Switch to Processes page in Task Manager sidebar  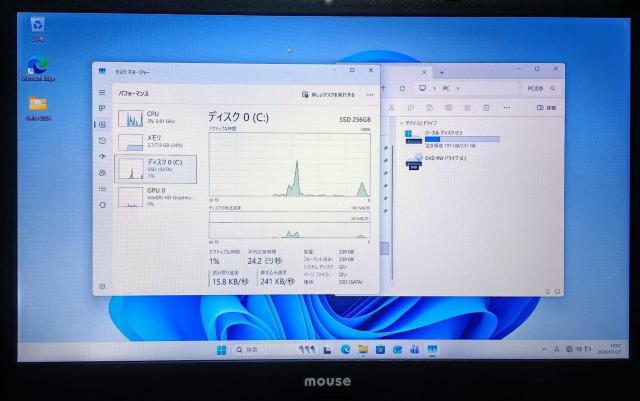[102, 108]
